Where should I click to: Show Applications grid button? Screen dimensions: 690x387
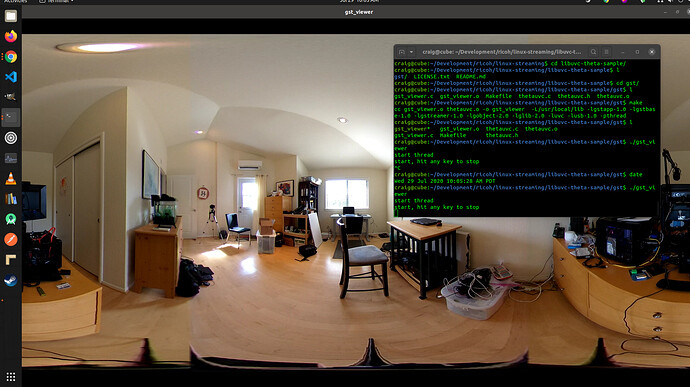11,377
